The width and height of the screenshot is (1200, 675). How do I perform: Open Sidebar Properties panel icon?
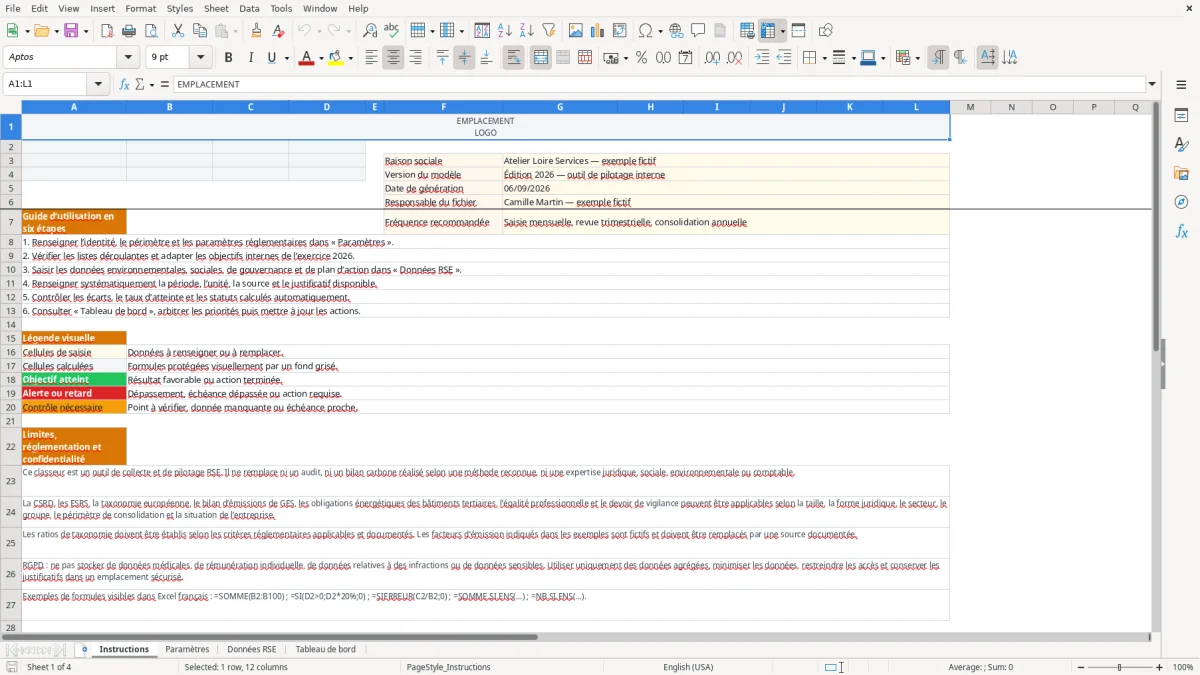(x=1181, y=116)
